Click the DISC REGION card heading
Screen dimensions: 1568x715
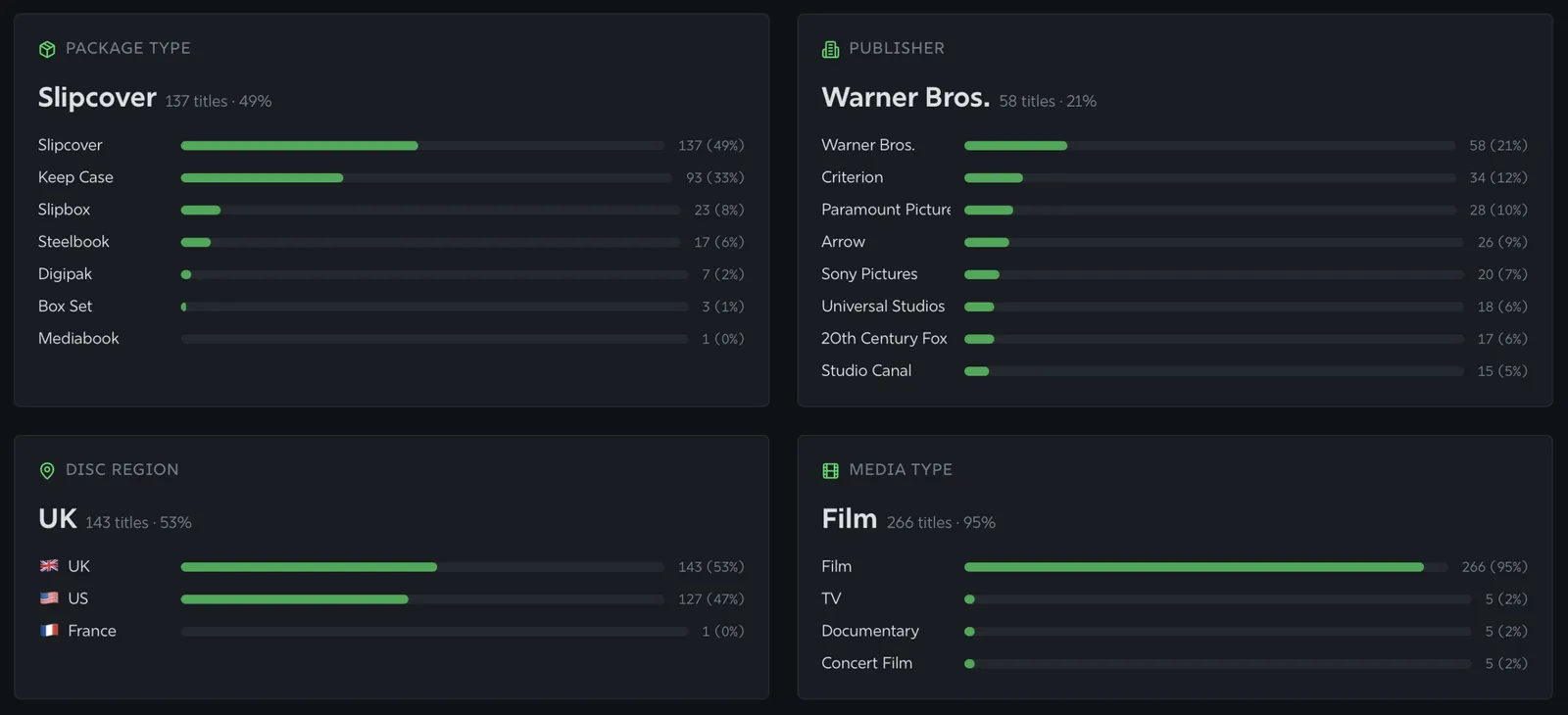coord(122,469)
